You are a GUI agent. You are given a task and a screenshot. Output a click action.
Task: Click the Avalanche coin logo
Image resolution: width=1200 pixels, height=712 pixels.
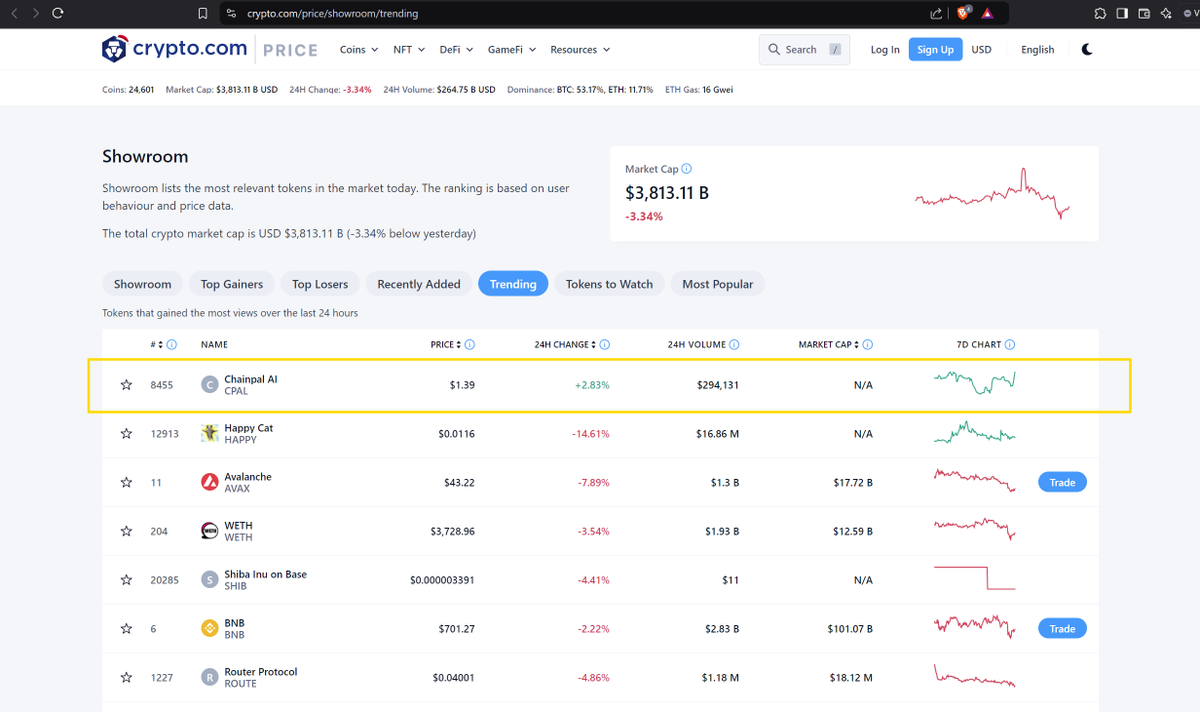210,482
